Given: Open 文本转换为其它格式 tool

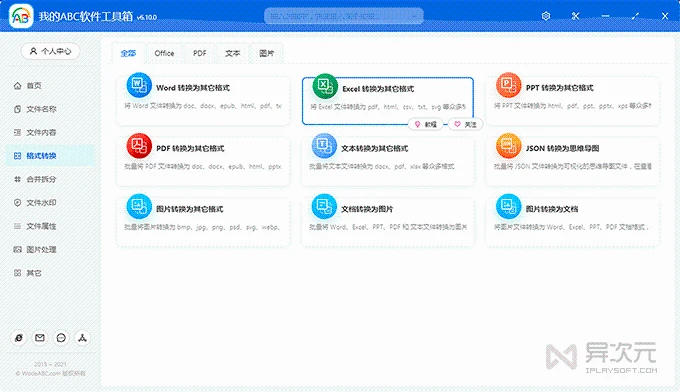Looking at the screenshot, I should [x=388, y=161].
